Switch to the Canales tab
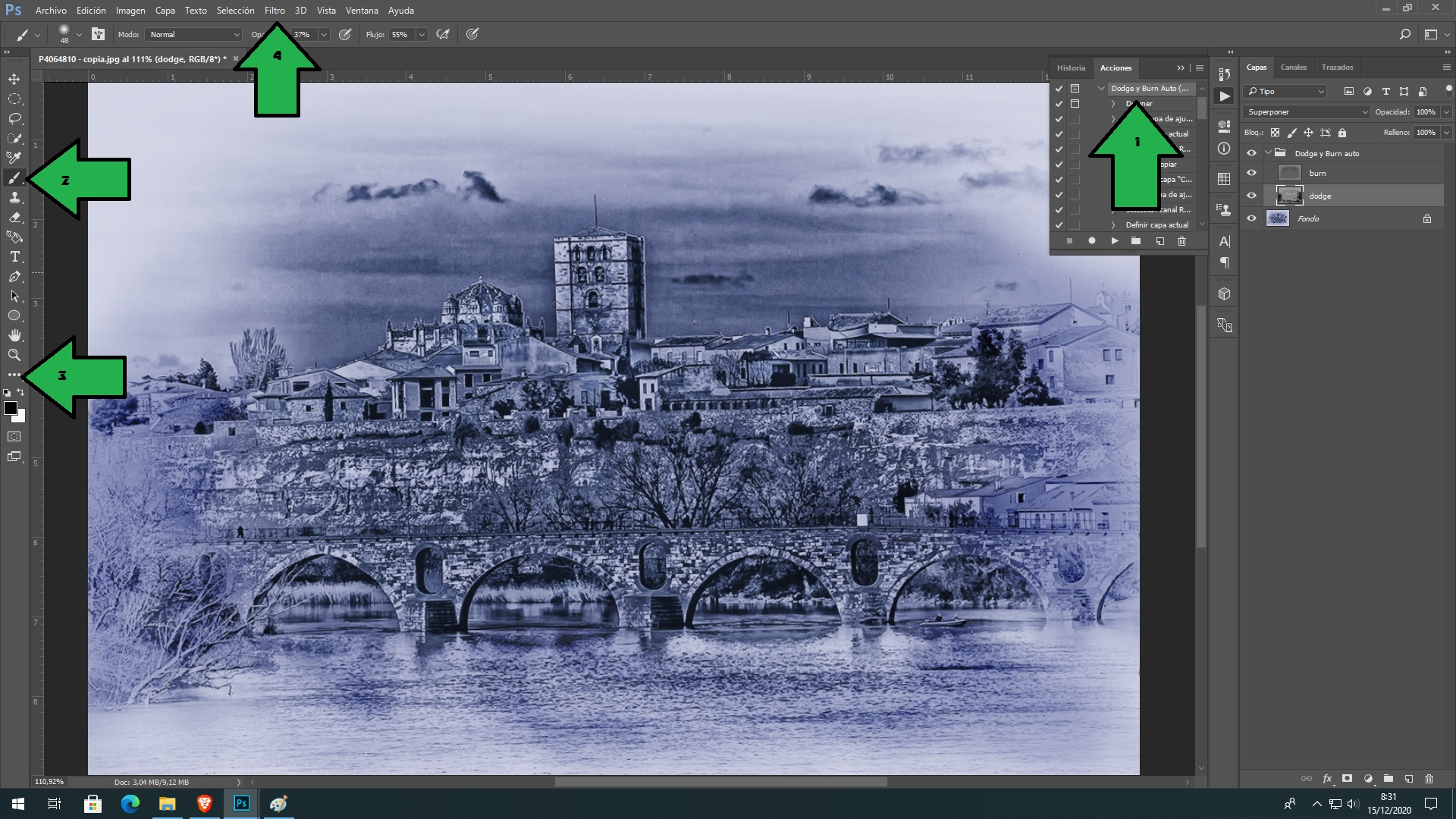Image resolution: width=1456 pixels, height=819 pixels. 1294,67
